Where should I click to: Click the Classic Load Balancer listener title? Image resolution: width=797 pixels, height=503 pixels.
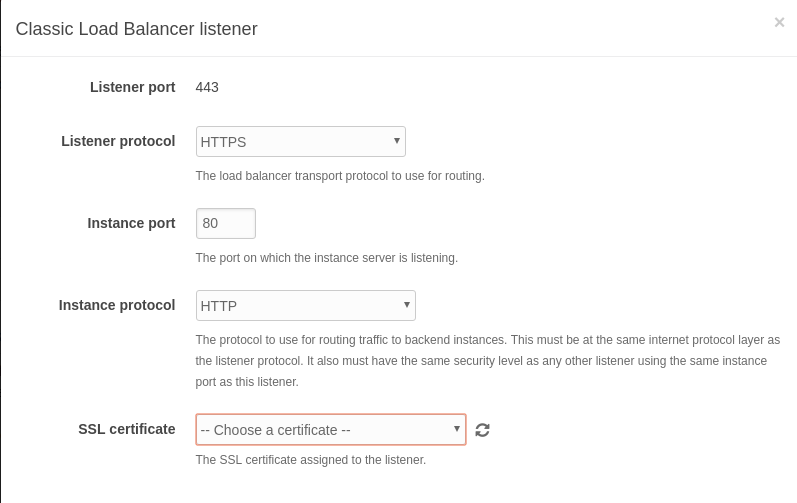[136, 29]
